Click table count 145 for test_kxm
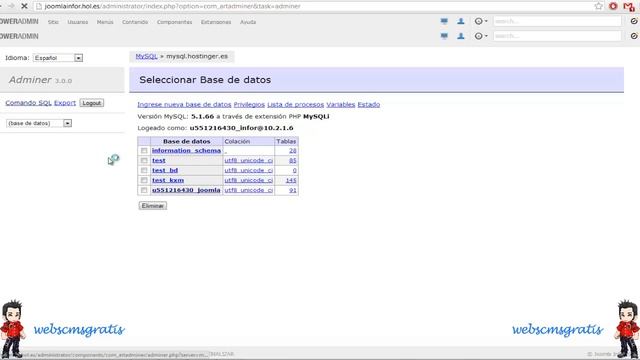The height and width of the screenshot is (360, 640). (291, 180)
